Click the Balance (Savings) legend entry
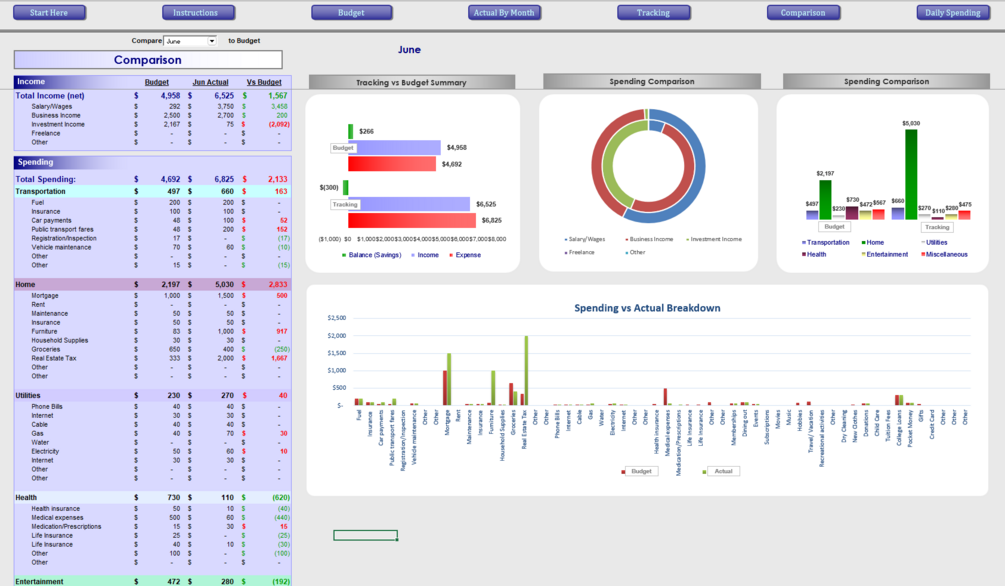The width and height of the screenshot is (1005, 586). pos(372,255)
